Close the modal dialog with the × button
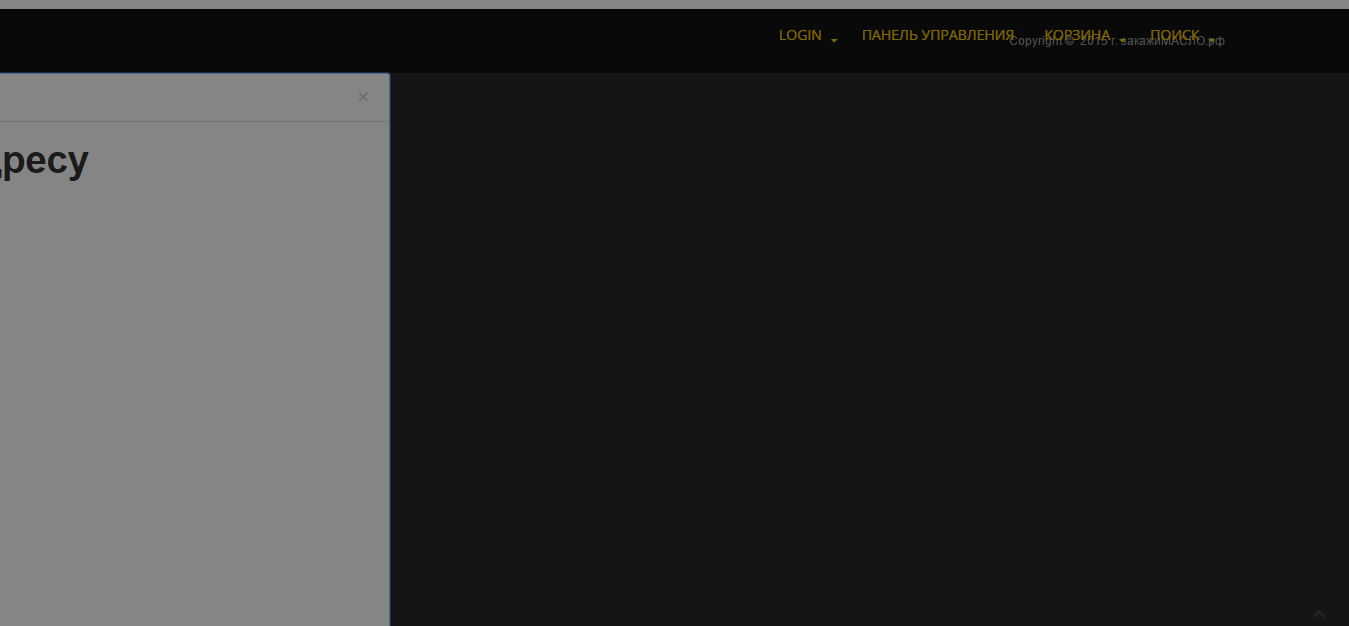 coord(363,97)
